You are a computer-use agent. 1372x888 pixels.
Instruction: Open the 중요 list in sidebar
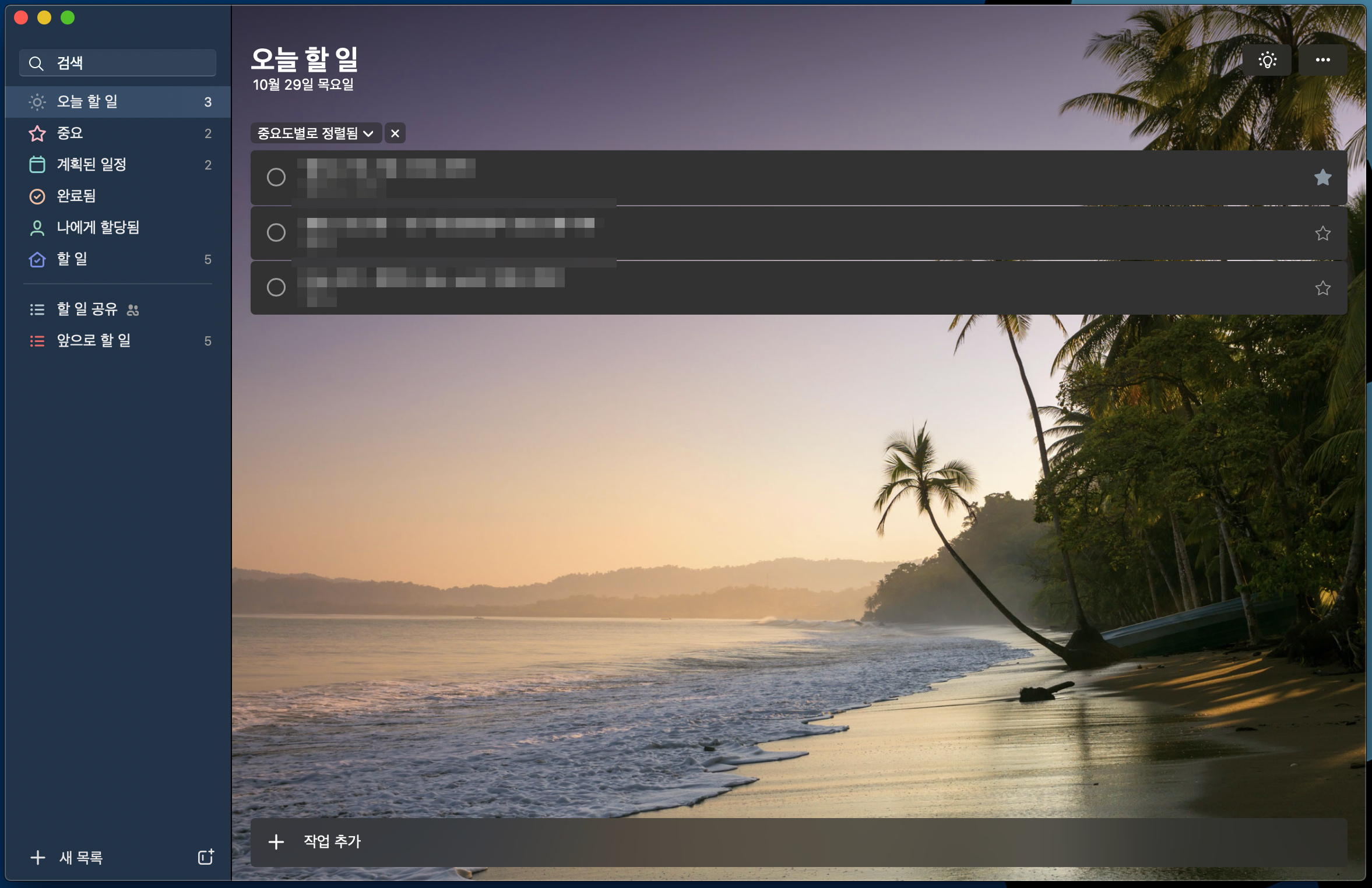70,133
